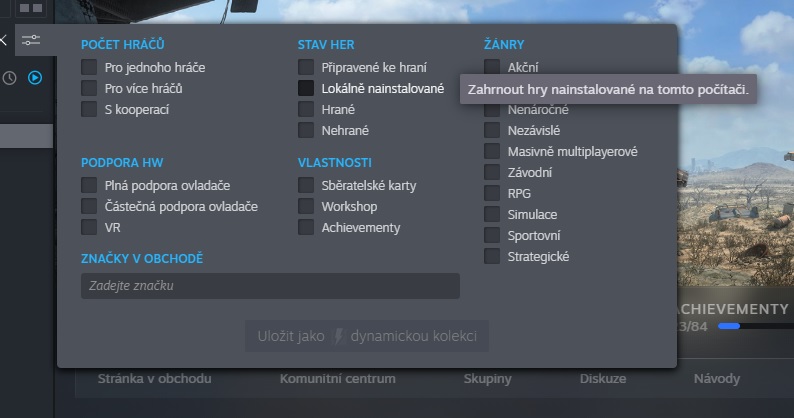Image resolution: width=794 pixels, height=418 pixels.
Task: Click the Zadejte značku tag field
Action: [270, 286]
